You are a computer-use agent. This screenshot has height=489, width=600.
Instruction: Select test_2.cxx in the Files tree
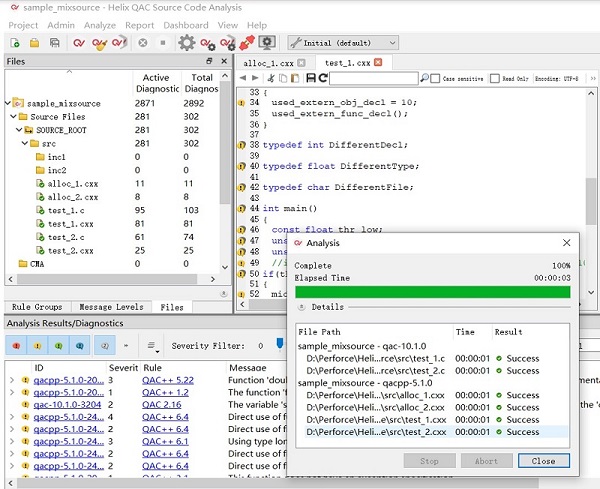click(x=70, y=251)
